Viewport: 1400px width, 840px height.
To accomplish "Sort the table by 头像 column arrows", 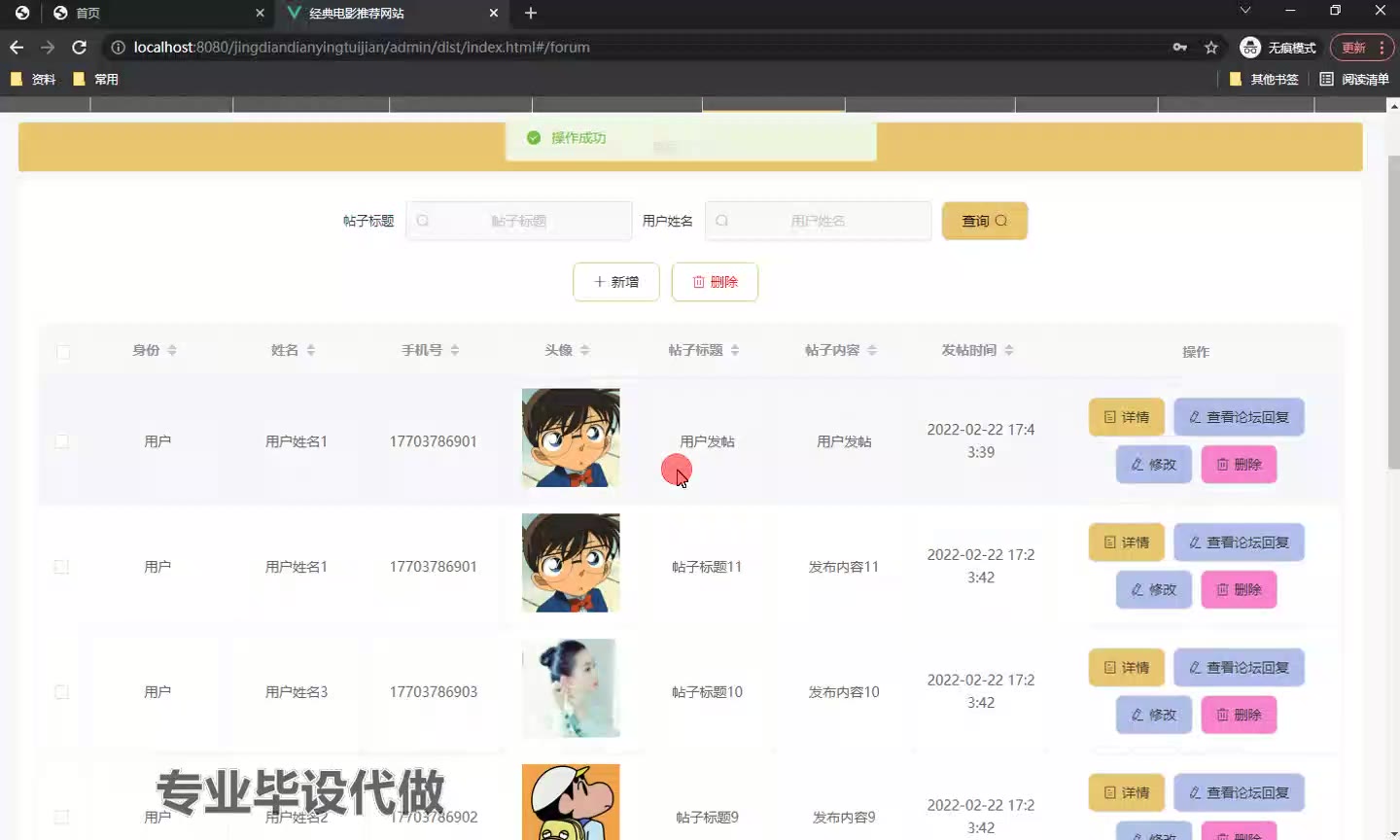I will click(585, 350).
